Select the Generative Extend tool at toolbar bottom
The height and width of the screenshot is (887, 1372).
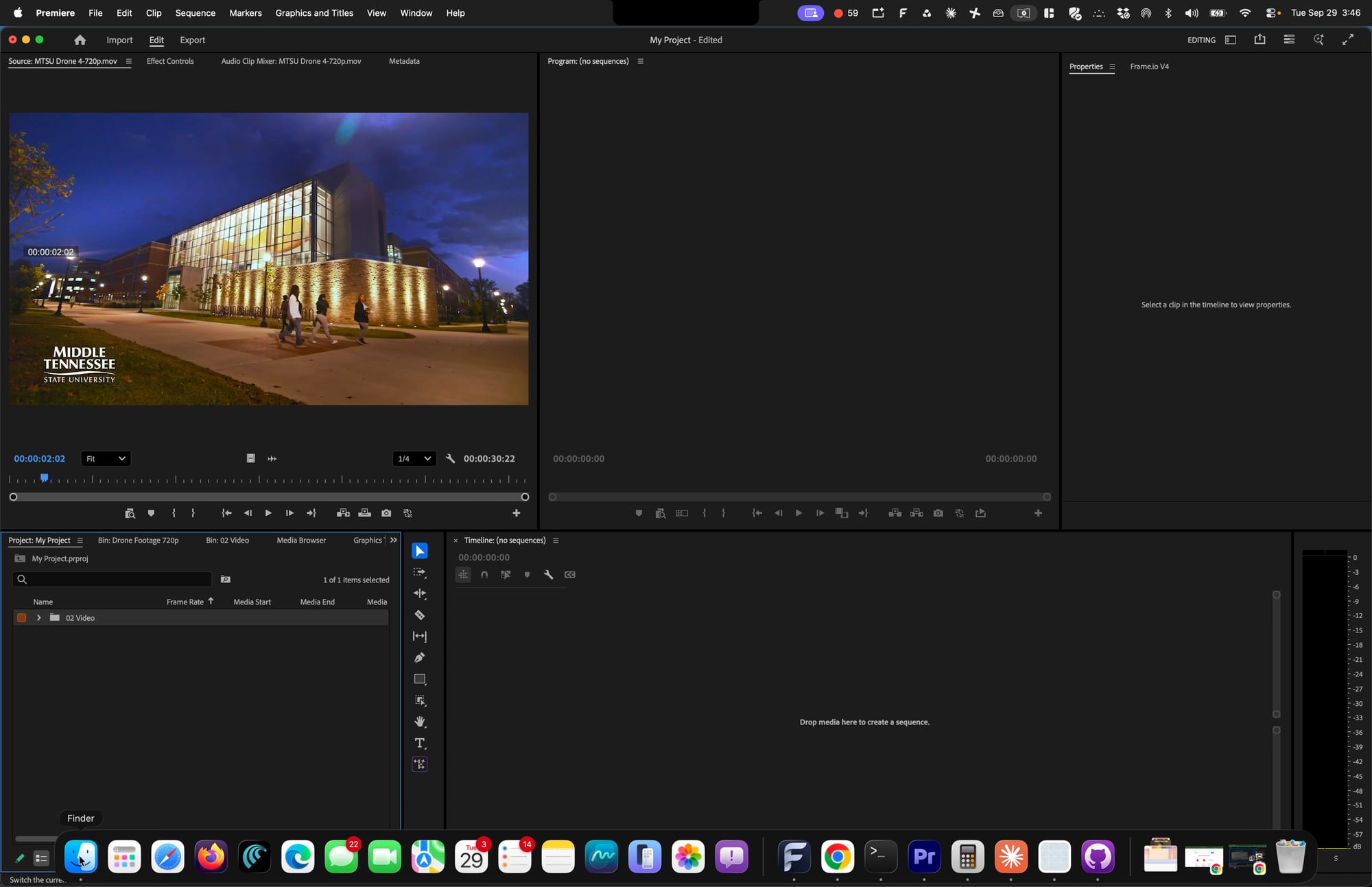[x=419, y=764]
